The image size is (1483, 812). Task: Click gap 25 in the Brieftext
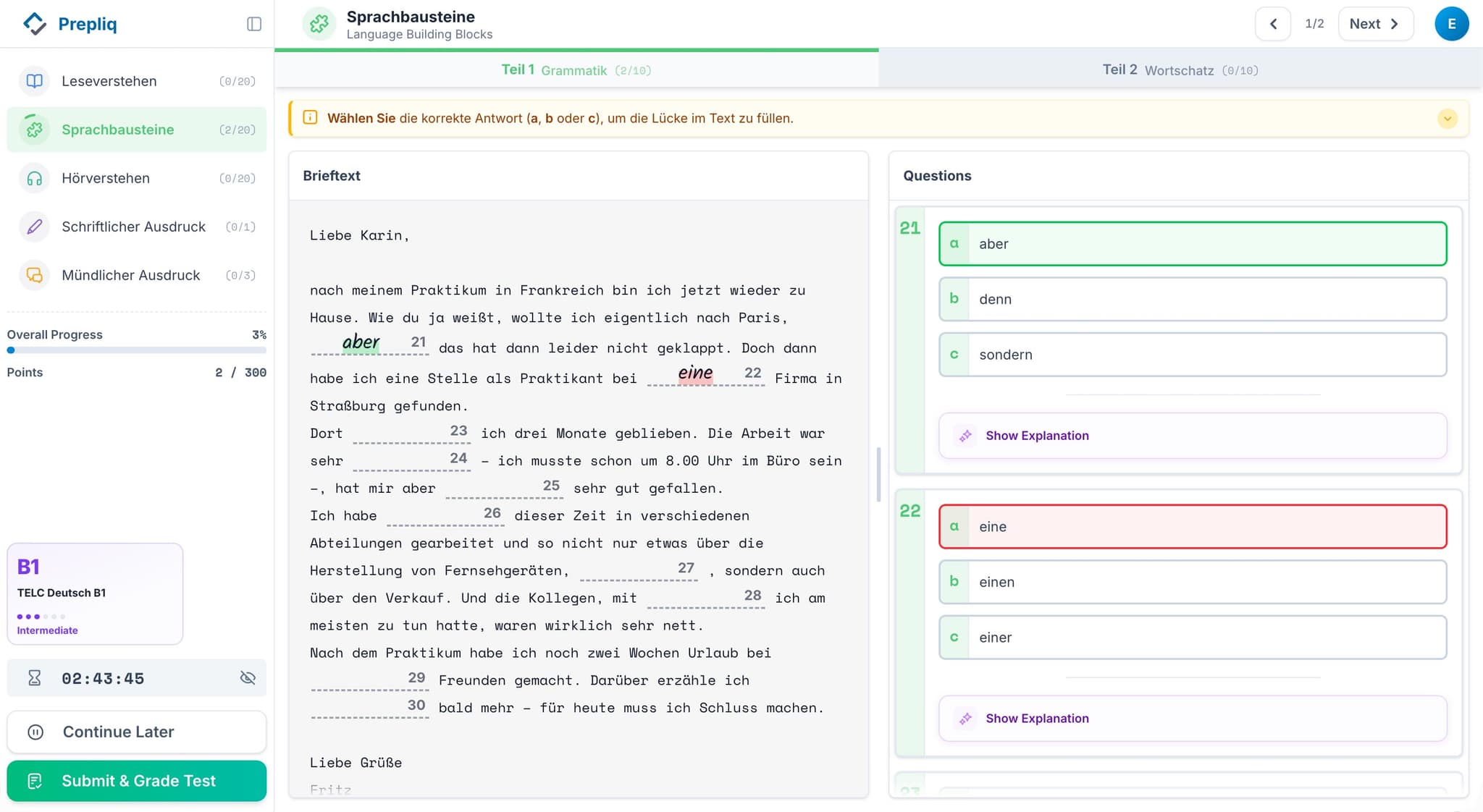(x=505, y=489)
